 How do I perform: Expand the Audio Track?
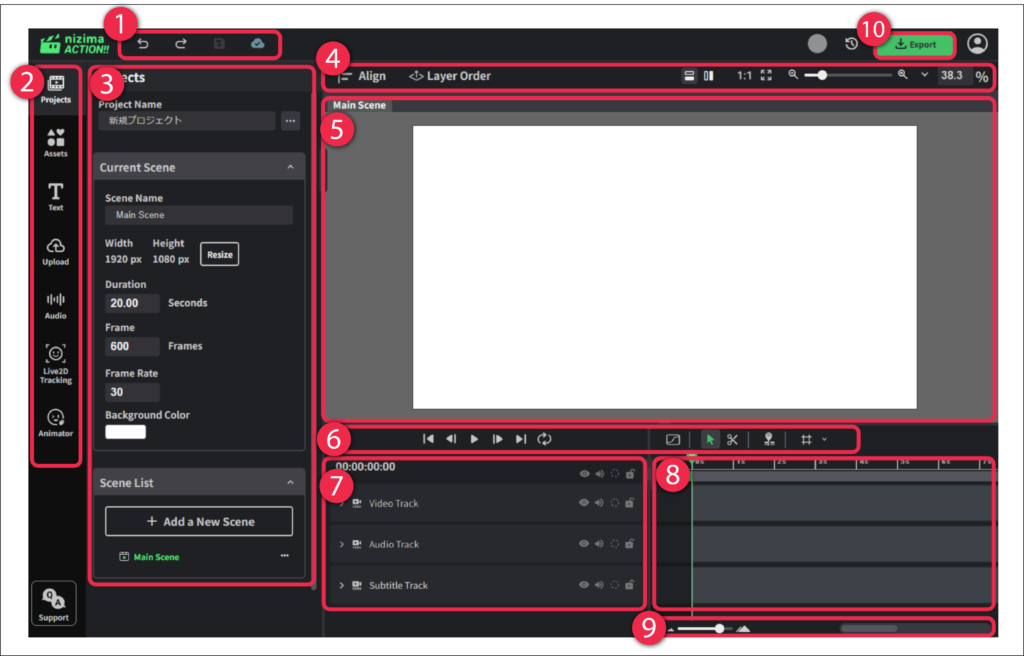point(342,544)
